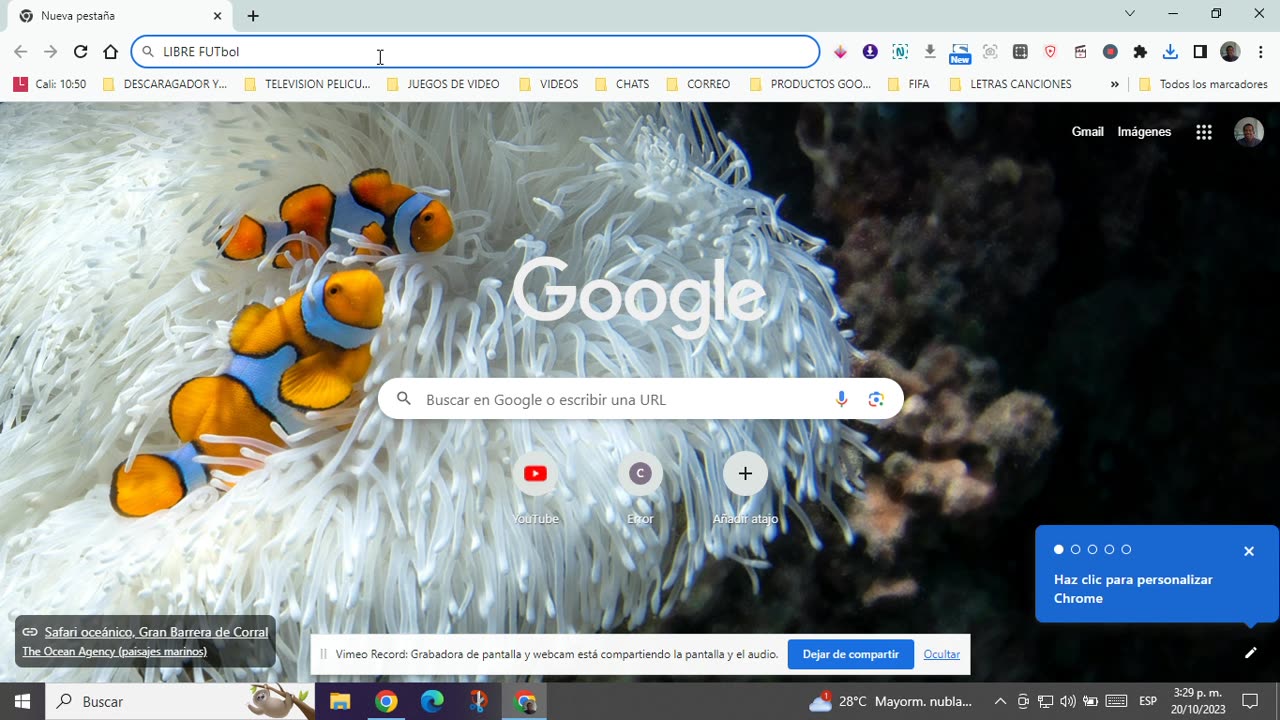Open the Google apps grid
Screen dimensions: 1280x720
tap(1204, 132)
